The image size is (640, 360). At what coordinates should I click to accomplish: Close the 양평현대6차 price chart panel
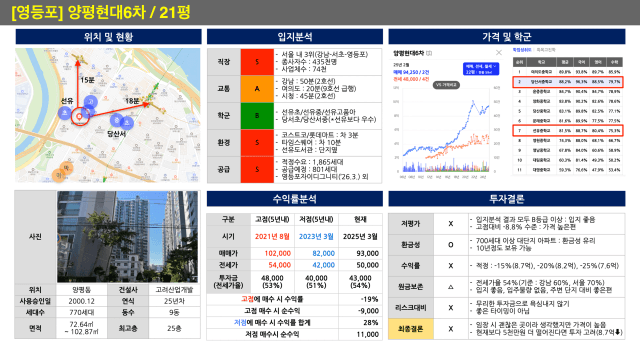499,53
